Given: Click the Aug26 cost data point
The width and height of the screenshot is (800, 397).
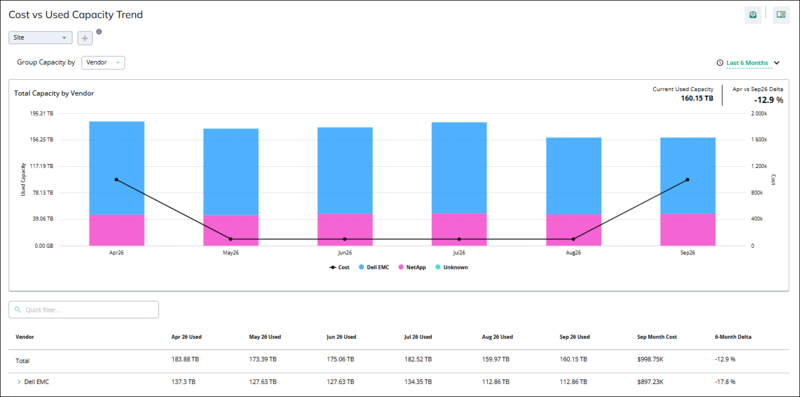Looking at the screenshot, I should [573, 239].
